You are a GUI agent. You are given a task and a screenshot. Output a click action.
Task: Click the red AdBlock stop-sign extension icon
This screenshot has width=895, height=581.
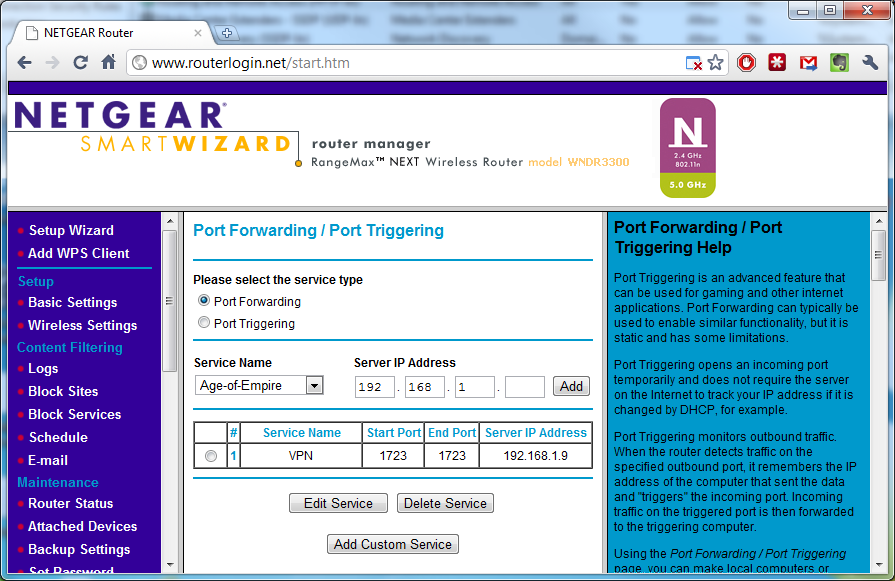tap(746, 62)
